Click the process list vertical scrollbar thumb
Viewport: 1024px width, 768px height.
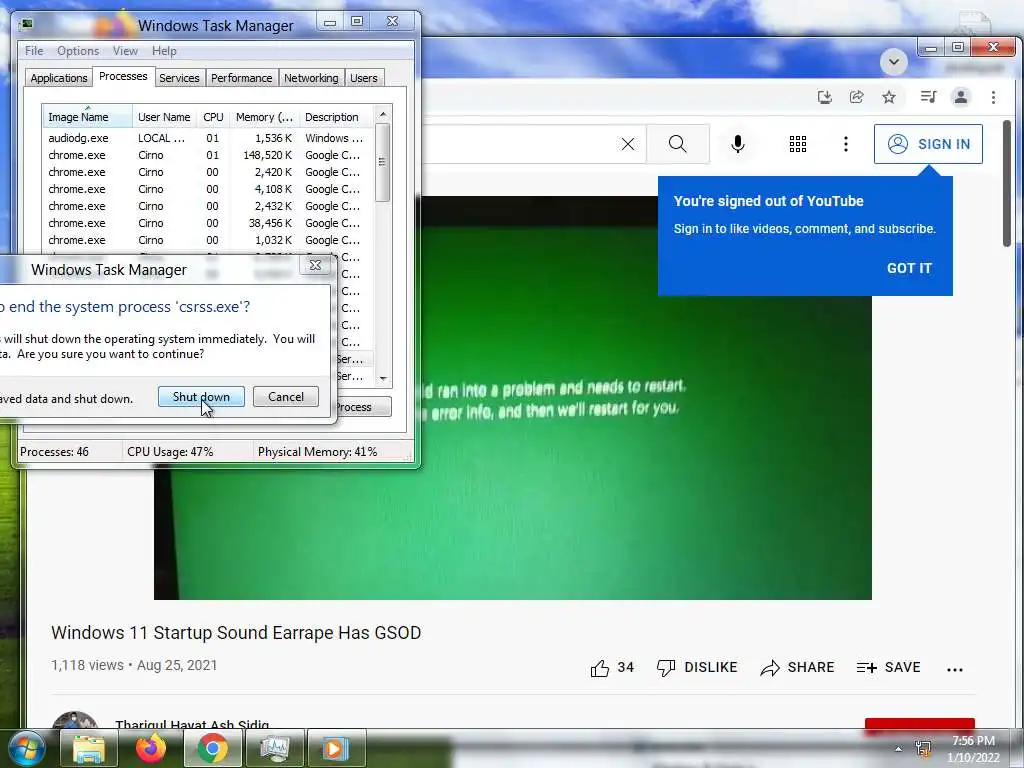[383, 163]
